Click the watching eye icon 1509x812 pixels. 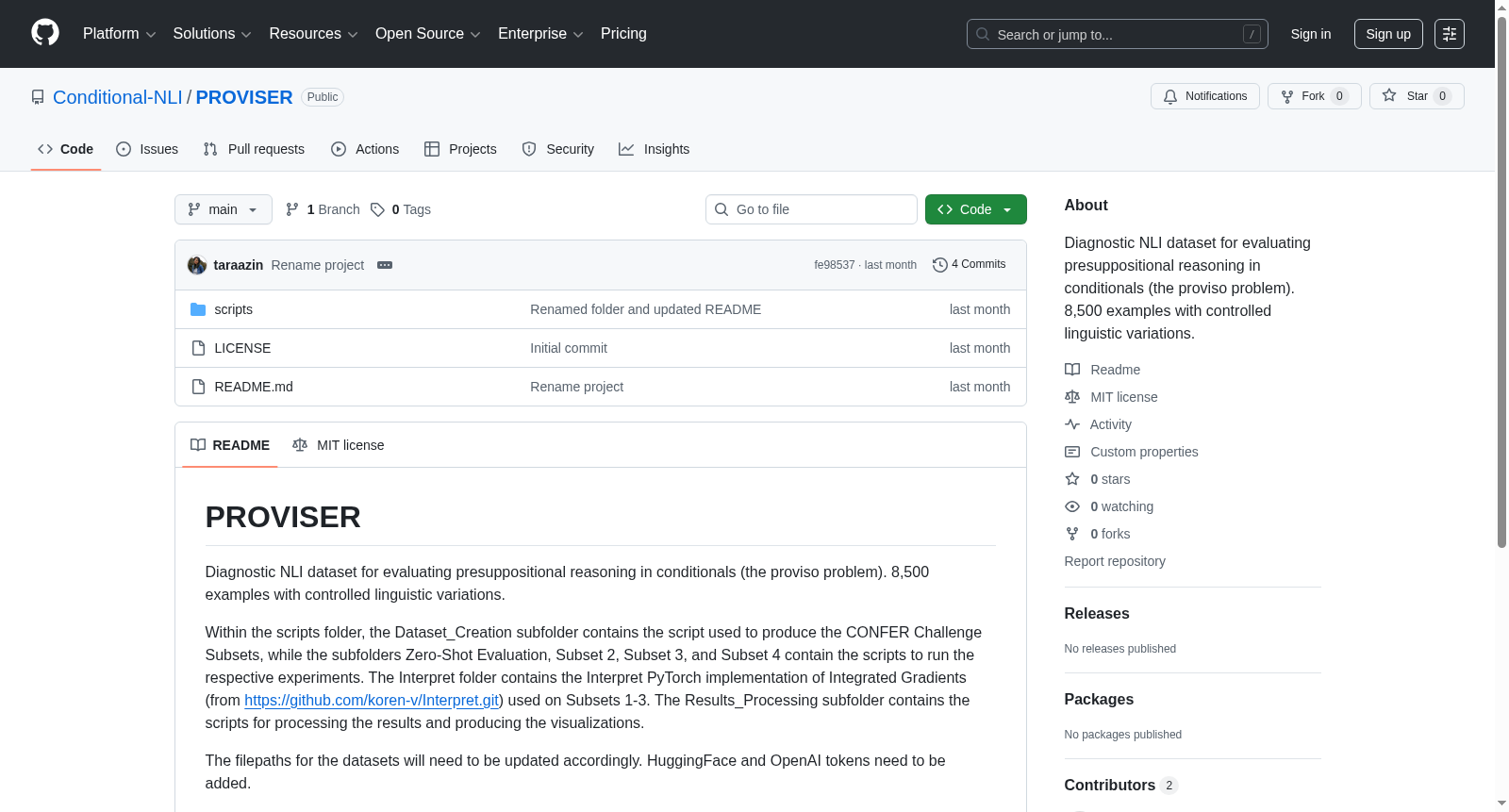pos(1072,506)
